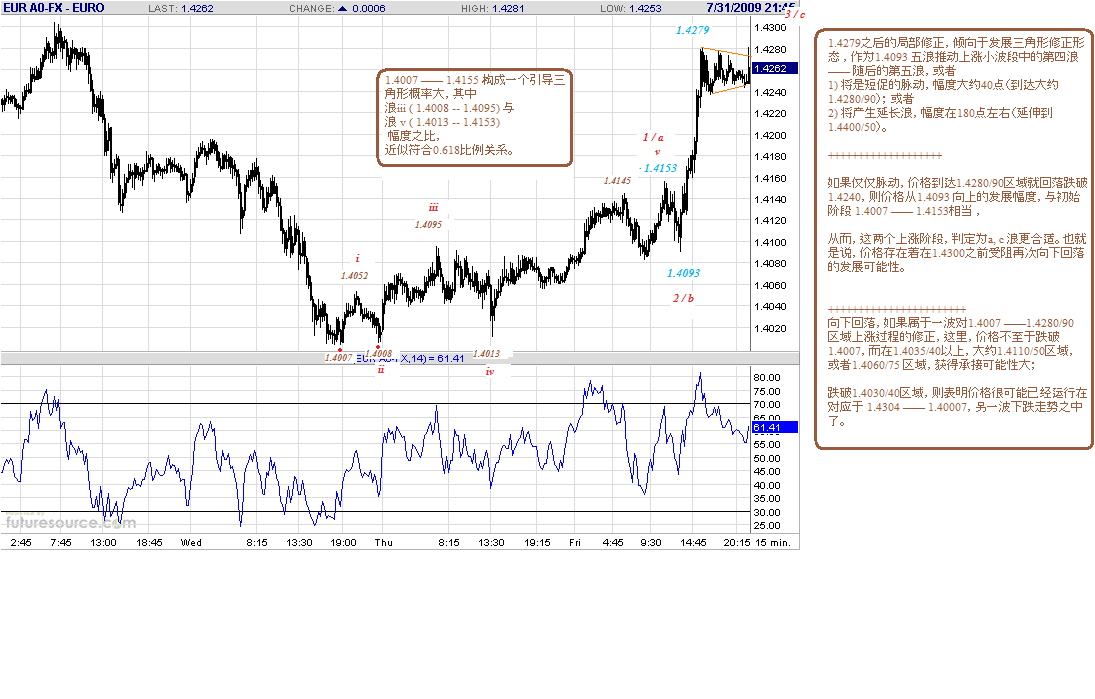
Task: Click the 1.4020 price axis label
Action: point(770,328)
